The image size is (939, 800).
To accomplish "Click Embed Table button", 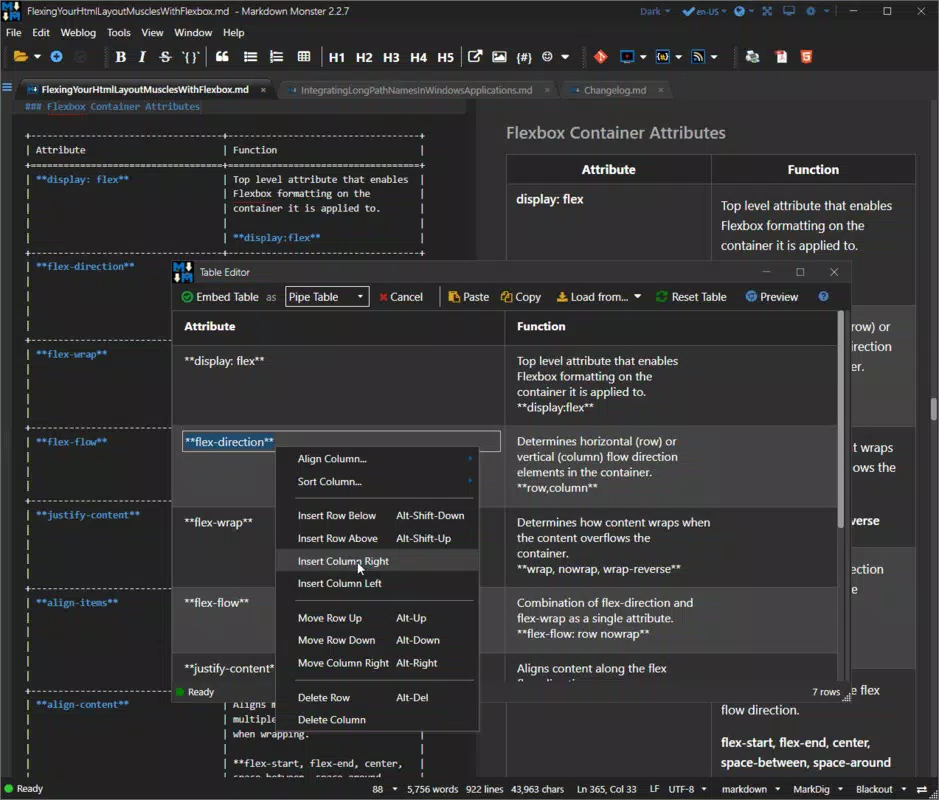I will [x=220, y=297].
